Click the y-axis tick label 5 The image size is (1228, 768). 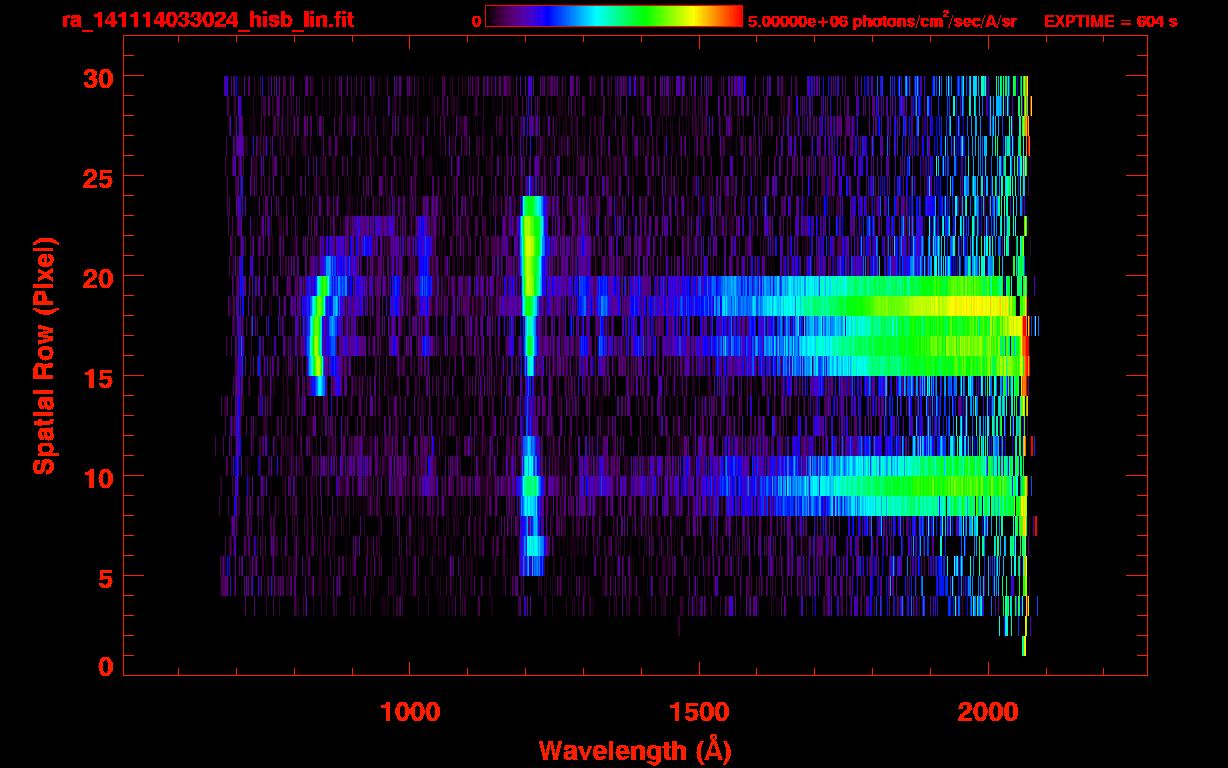tap(104, 577)
